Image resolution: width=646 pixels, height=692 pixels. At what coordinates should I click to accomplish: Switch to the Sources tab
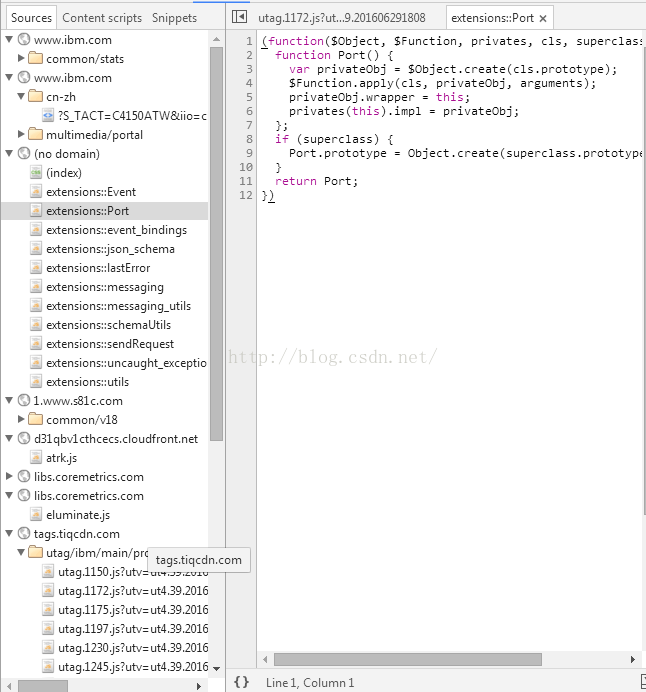[31, 18]
